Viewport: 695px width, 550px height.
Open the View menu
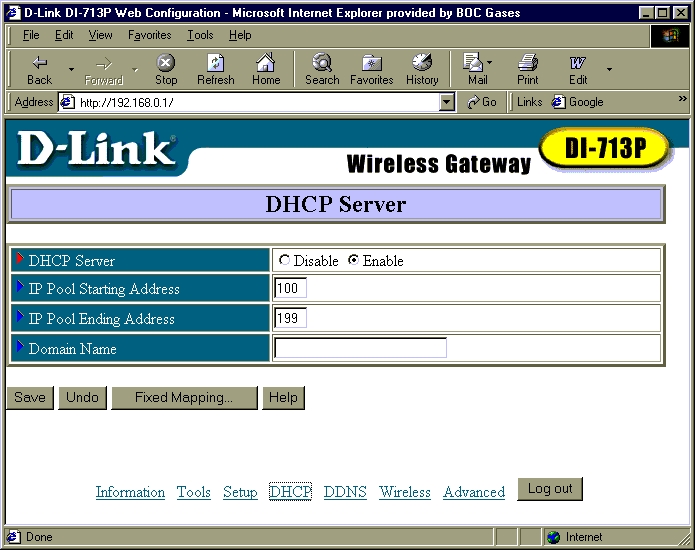tap(100, 35)
